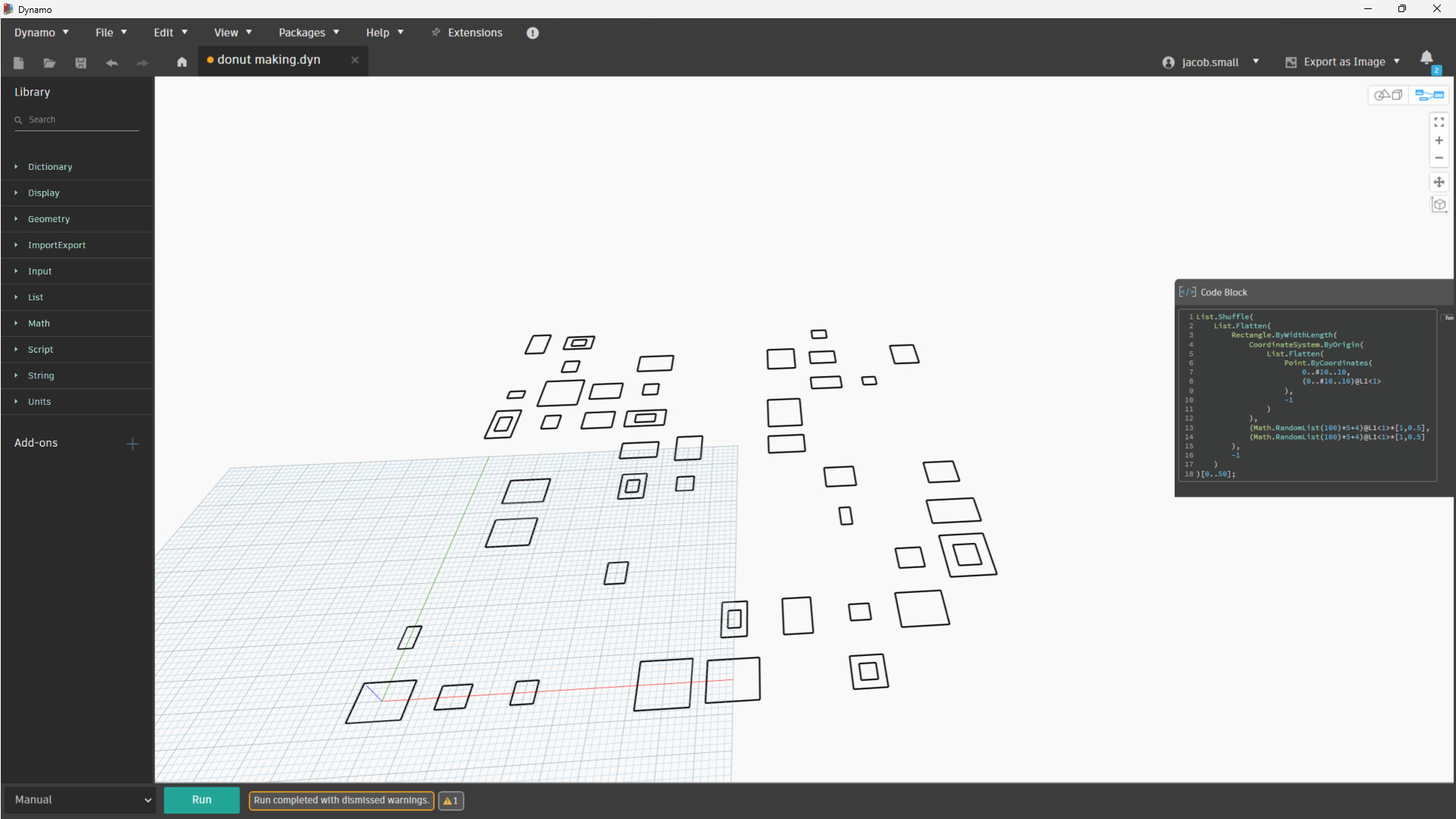1456x819 pixels.
Task: Click the Save icon in toolbar
Action: pyautogui.click(x=80, y=63)
